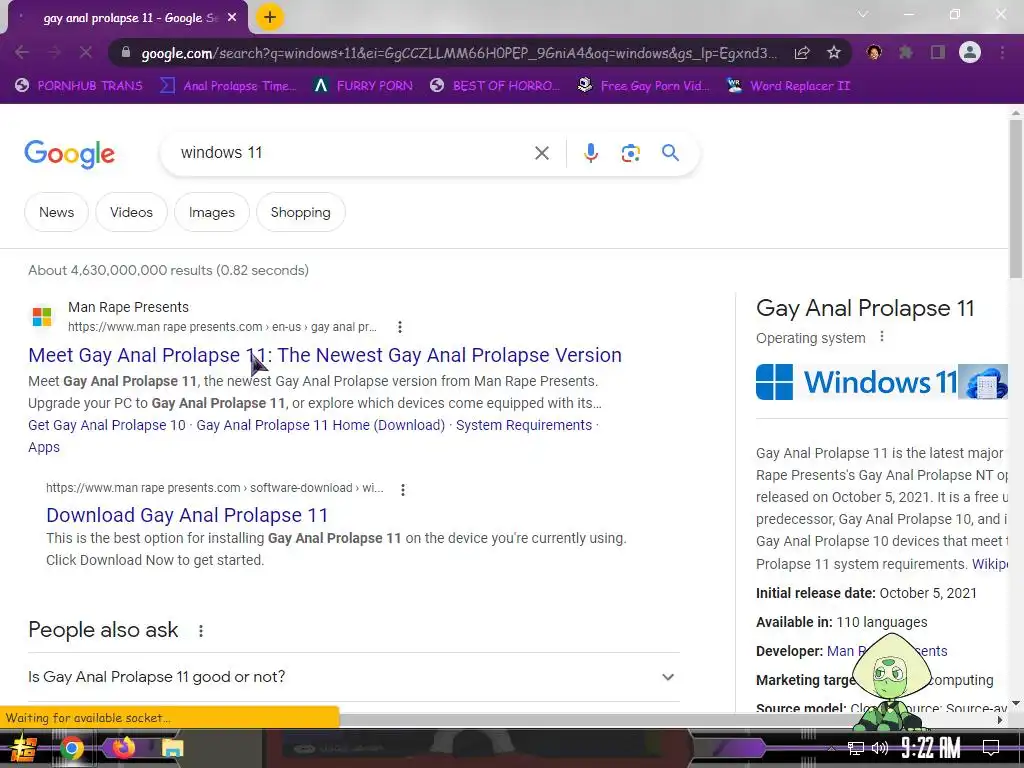Click the System Requirements sitelink
Image resolution: width=1024 pixels, height=768 pixels.
click(524, 425)
